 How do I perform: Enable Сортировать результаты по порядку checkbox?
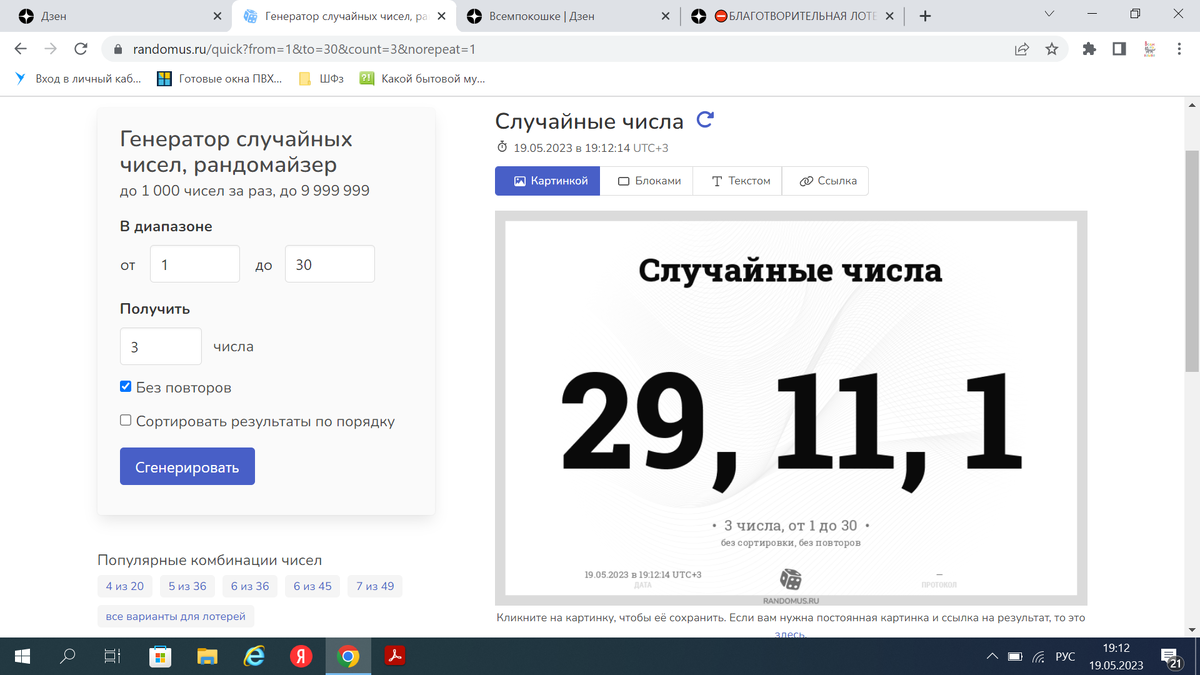pos(126,421)
